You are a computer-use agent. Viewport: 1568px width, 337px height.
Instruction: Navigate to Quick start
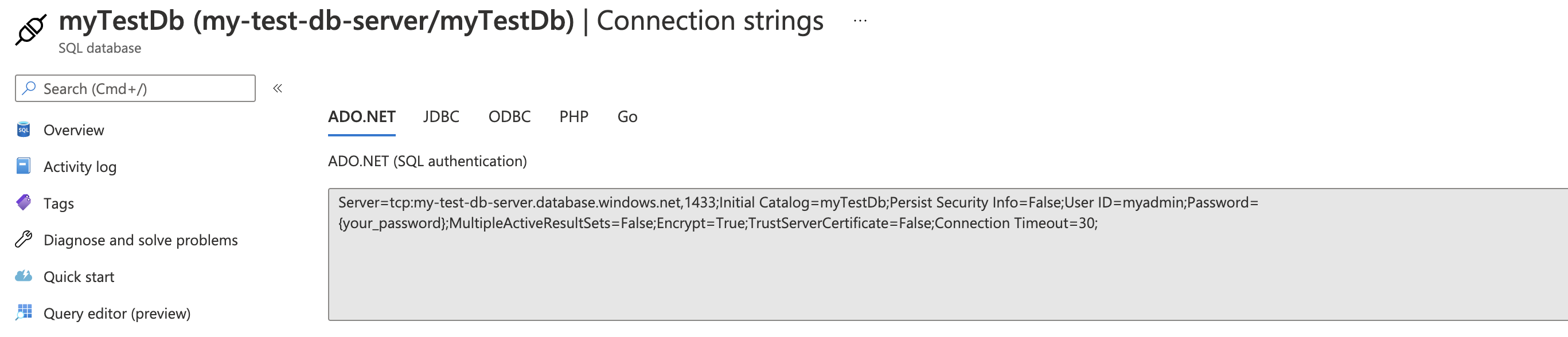[79, 276]
